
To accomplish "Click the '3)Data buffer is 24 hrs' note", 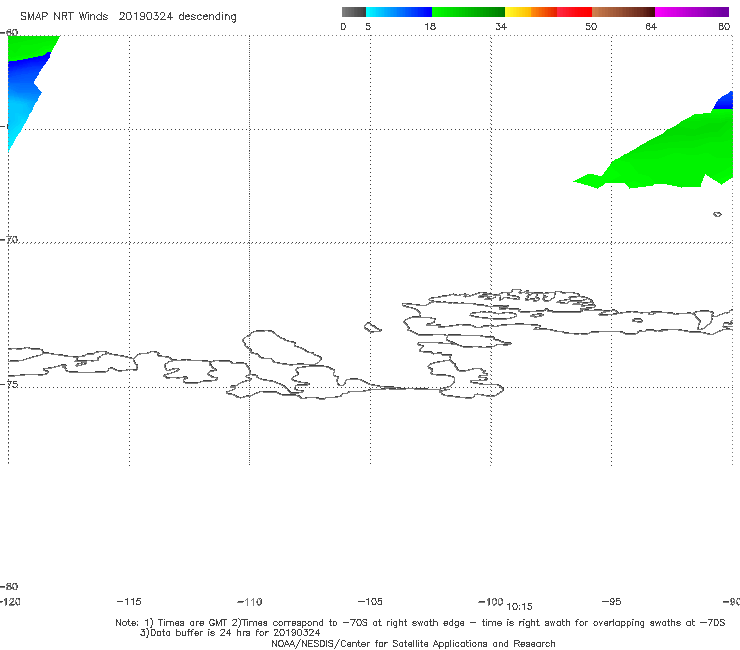I will tap(230, 633).
